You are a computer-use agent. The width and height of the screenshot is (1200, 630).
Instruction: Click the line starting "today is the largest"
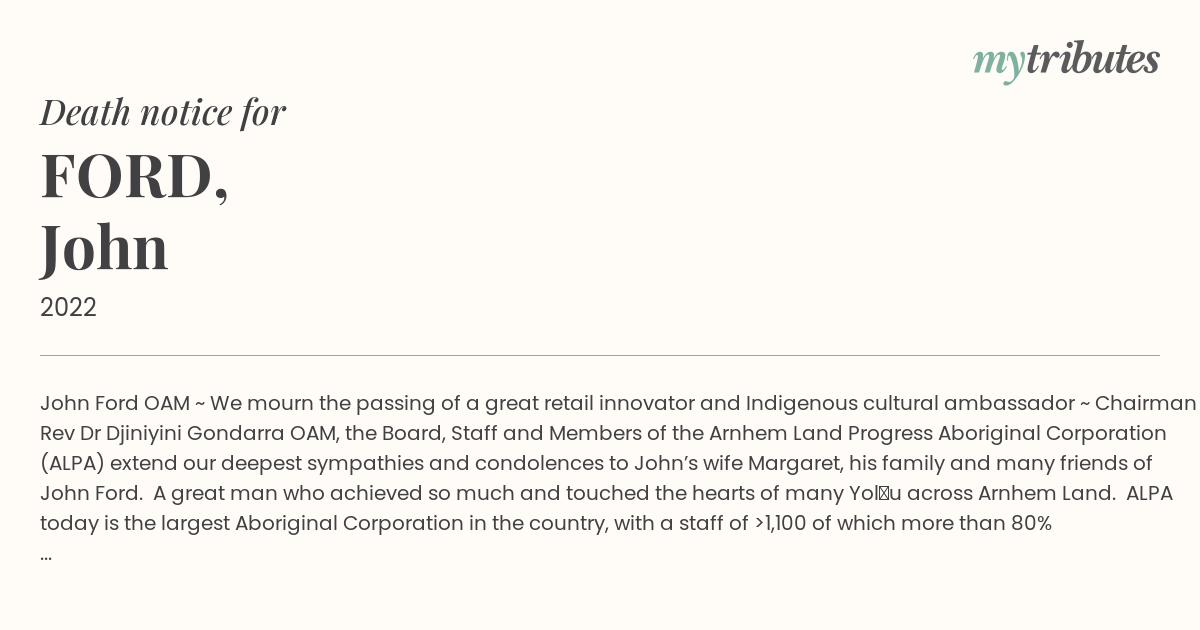pos(546,524)
